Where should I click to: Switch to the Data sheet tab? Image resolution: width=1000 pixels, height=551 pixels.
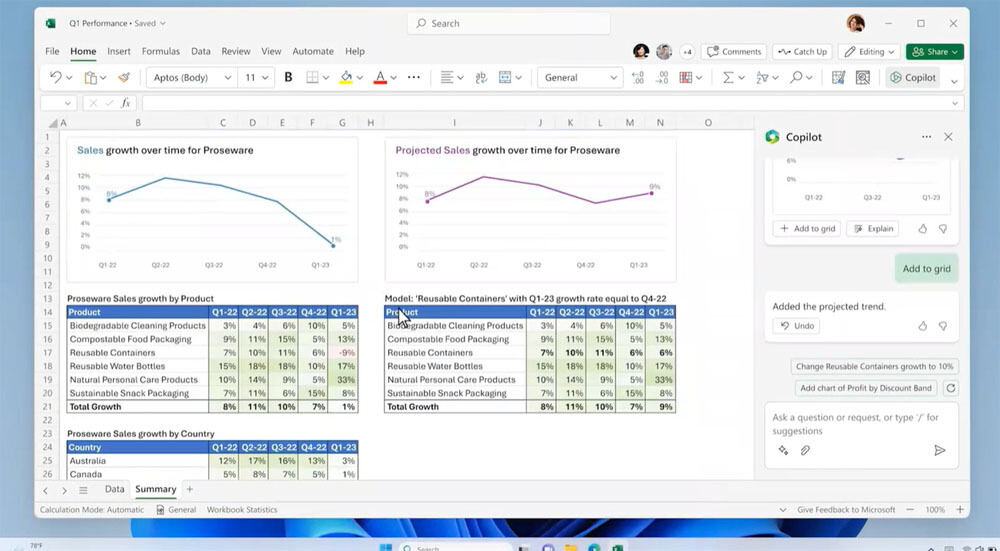114,489
